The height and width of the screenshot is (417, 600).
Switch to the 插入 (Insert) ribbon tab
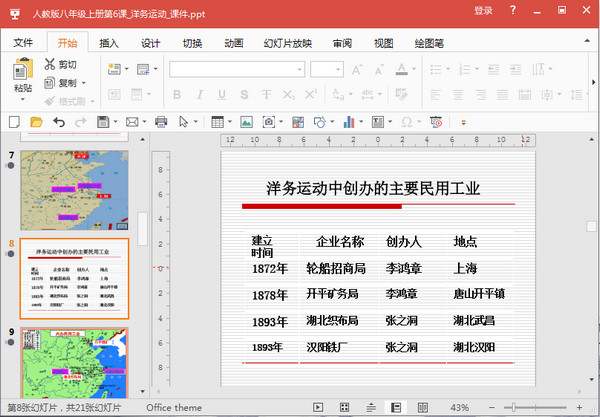[109, 43]
